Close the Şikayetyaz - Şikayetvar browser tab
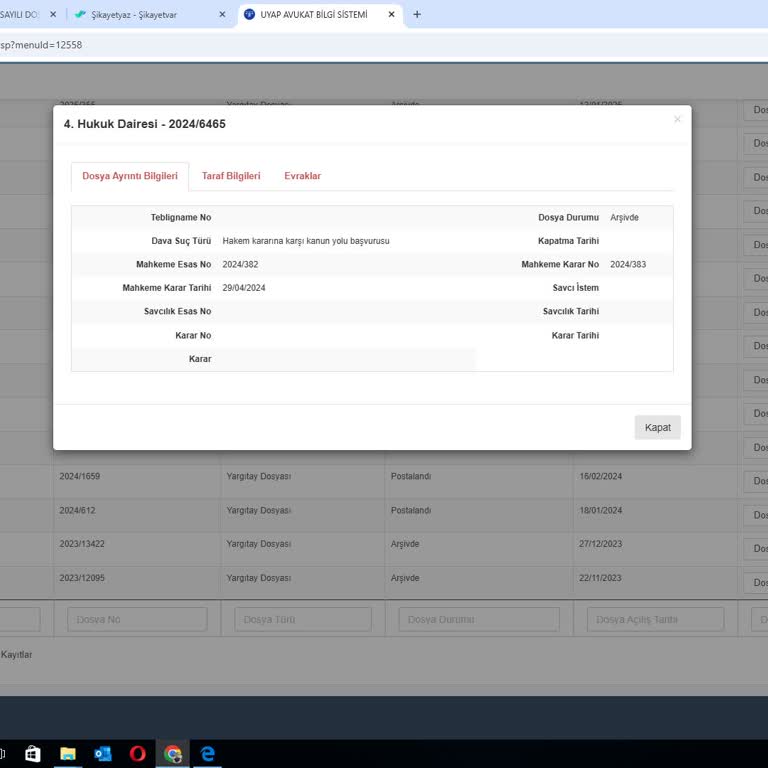The height and width of the screenshot is (768, 768). click(222, 15)
